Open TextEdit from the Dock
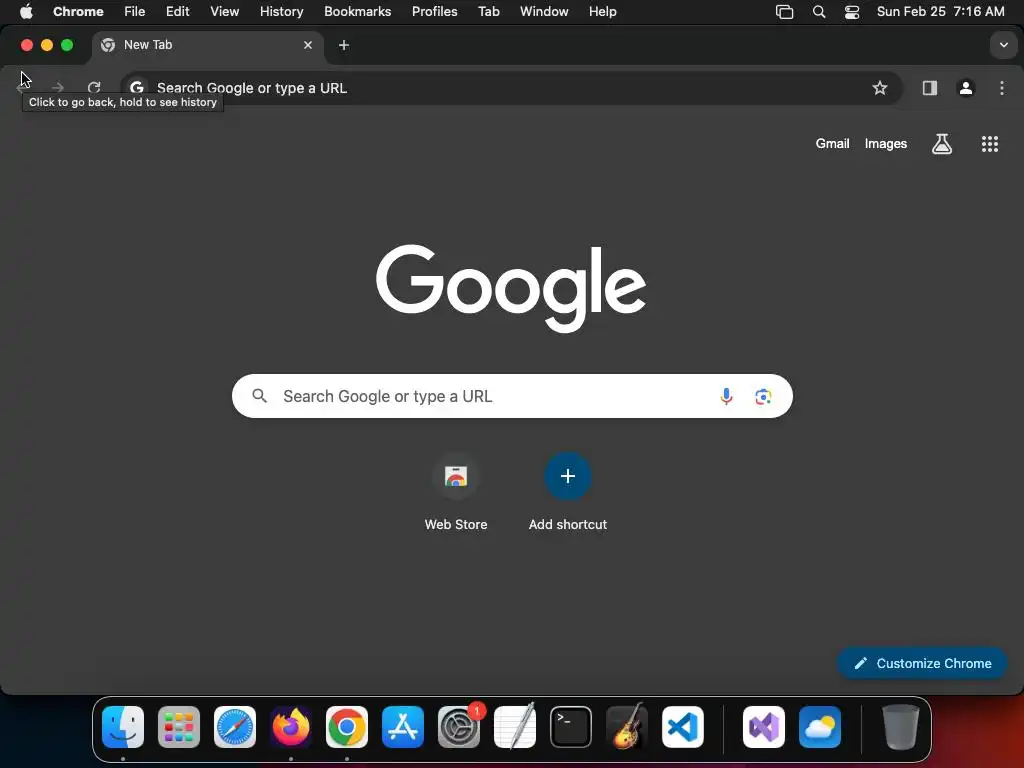Image resolution: width=1024 pixels, height=768 pixels. (x=515, y=727)
